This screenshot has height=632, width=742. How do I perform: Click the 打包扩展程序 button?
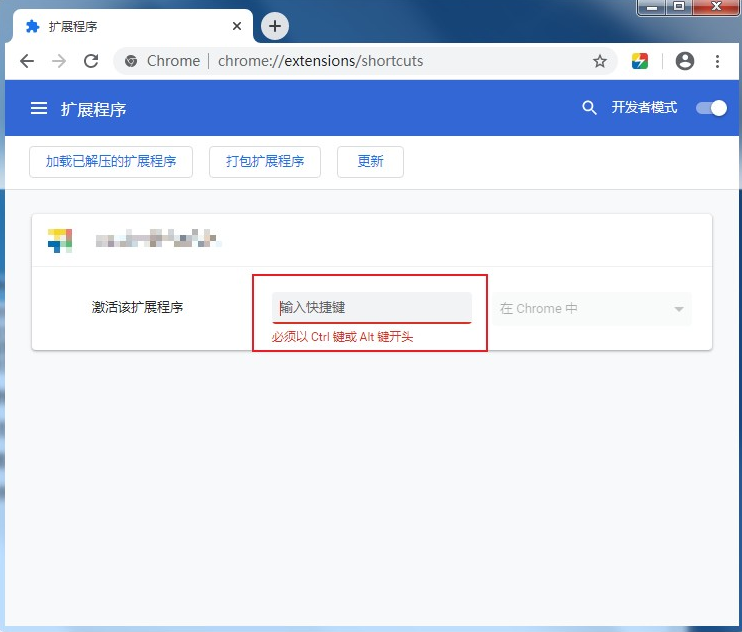(x=265, y=162)
